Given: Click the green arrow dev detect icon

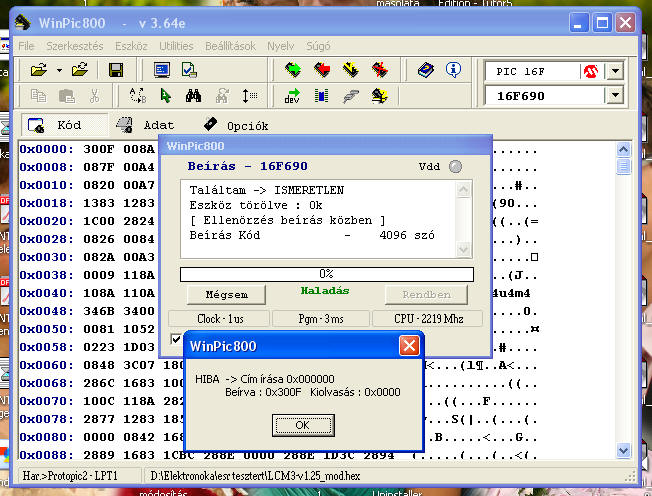Looking at the screenshot, I should (x=292, y=96).
